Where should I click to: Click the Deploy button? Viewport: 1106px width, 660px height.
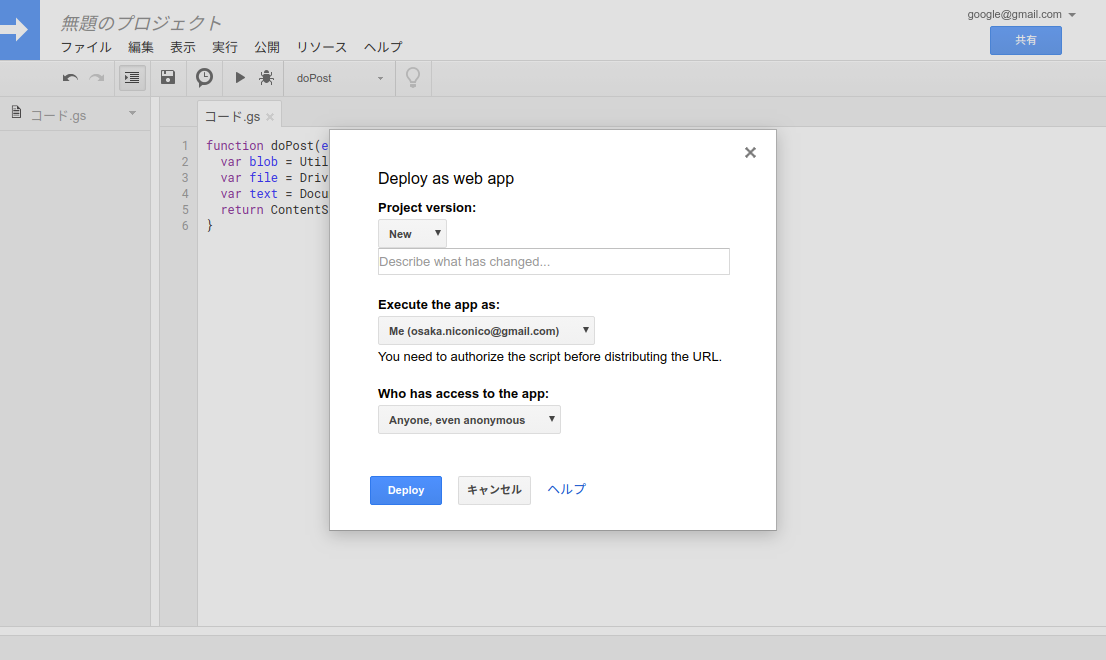coord(405,490)
